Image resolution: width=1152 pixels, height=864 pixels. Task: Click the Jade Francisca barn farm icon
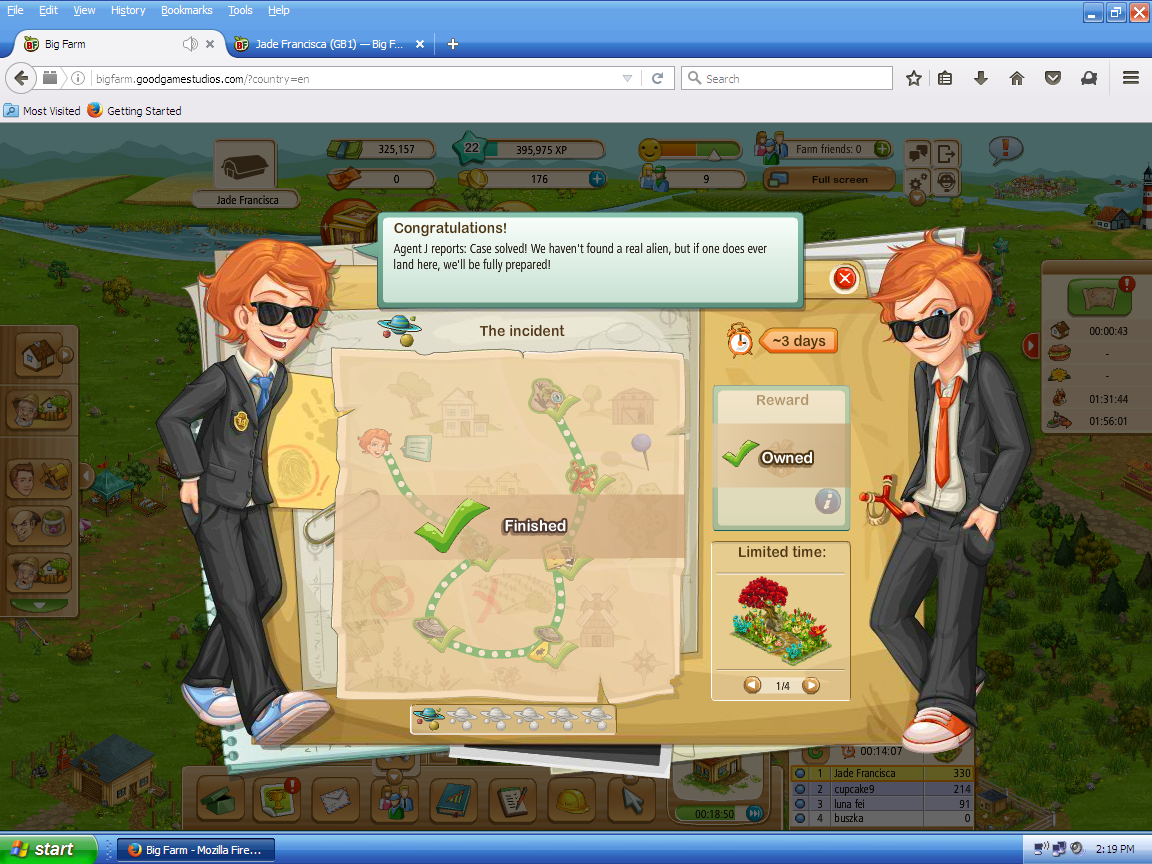pyautogui.click(x=245, y=165)
